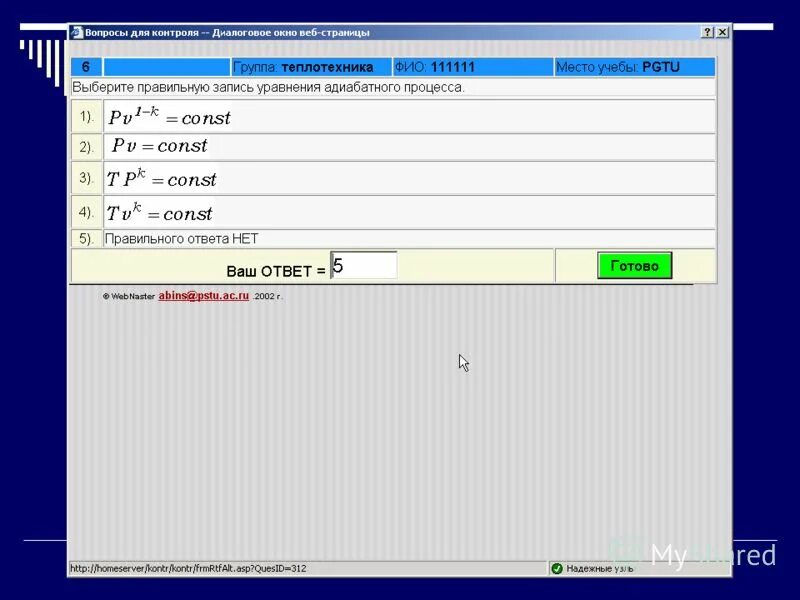Click the Надежные узлы status text

[x=600, y=568]
